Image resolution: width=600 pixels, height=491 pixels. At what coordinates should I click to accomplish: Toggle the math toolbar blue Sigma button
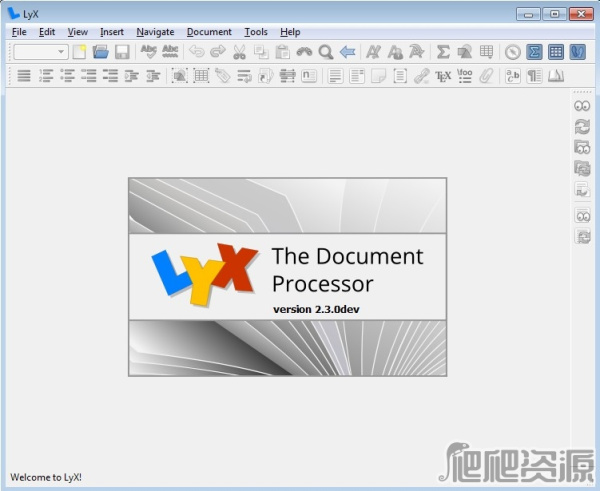coord(535,52)
